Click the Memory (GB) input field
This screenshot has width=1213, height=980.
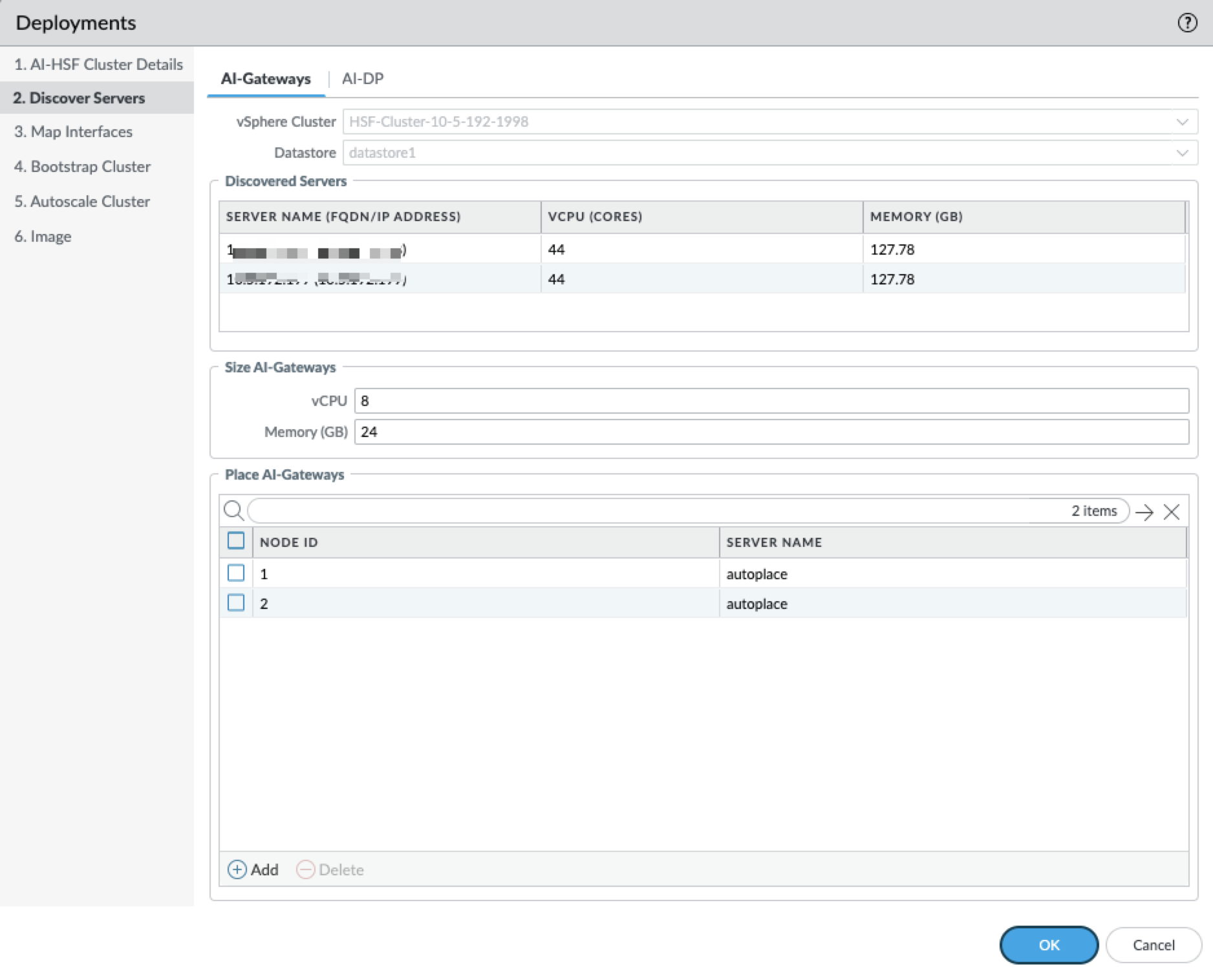(x=771, y=432)
